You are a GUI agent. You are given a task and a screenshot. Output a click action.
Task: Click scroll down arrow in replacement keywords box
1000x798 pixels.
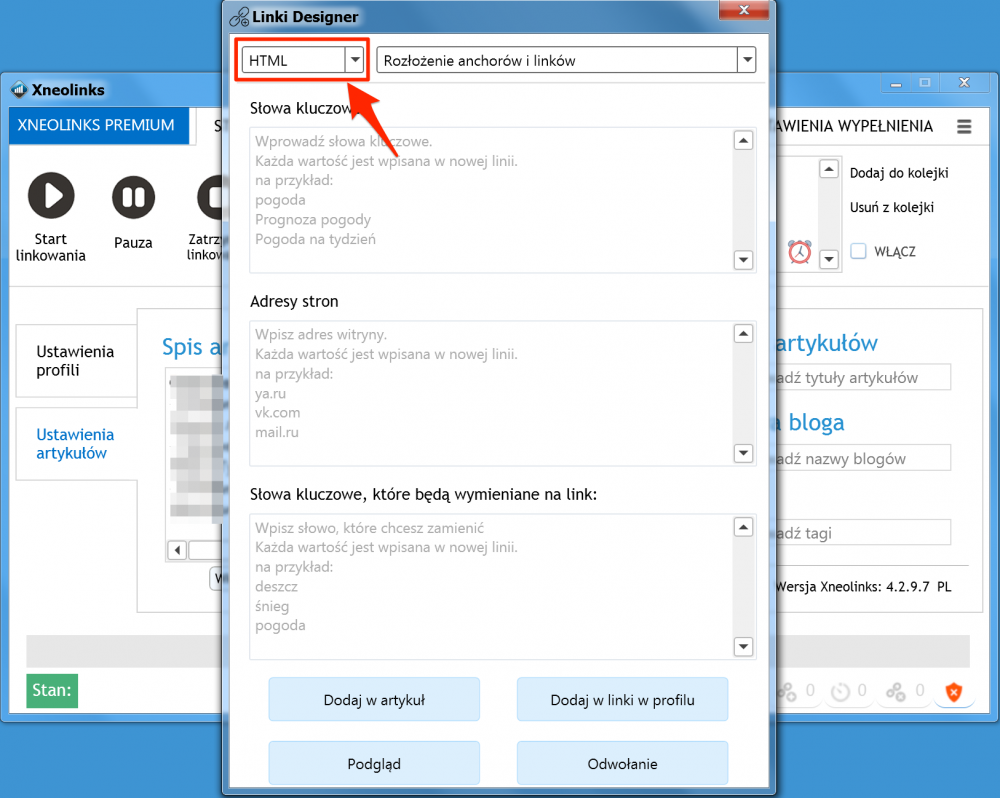coord(744,646)
